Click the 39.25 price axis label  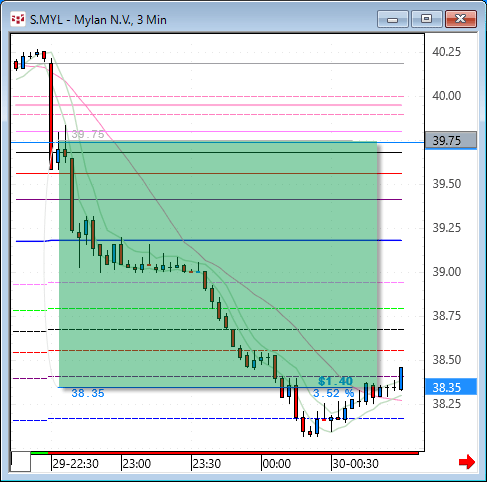tap(447, 228)
